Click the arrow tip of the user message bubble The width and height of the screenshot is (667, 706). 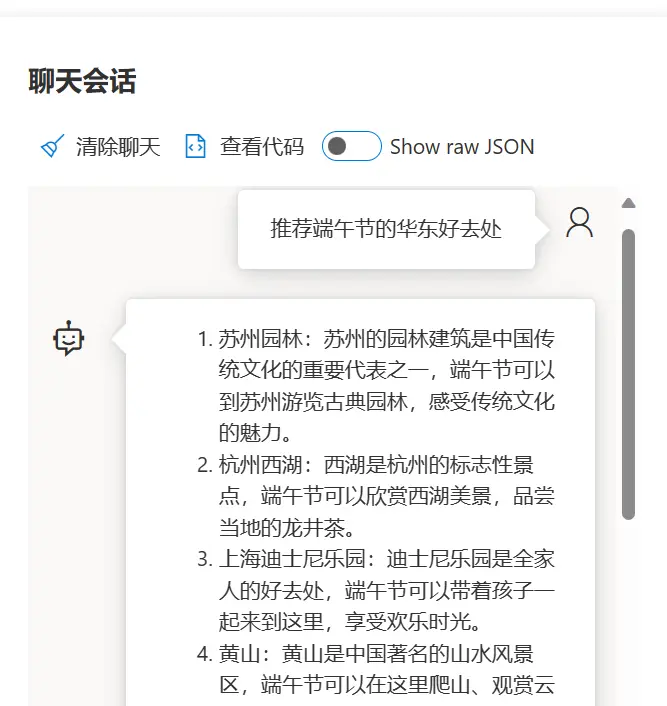coord(542,230)
